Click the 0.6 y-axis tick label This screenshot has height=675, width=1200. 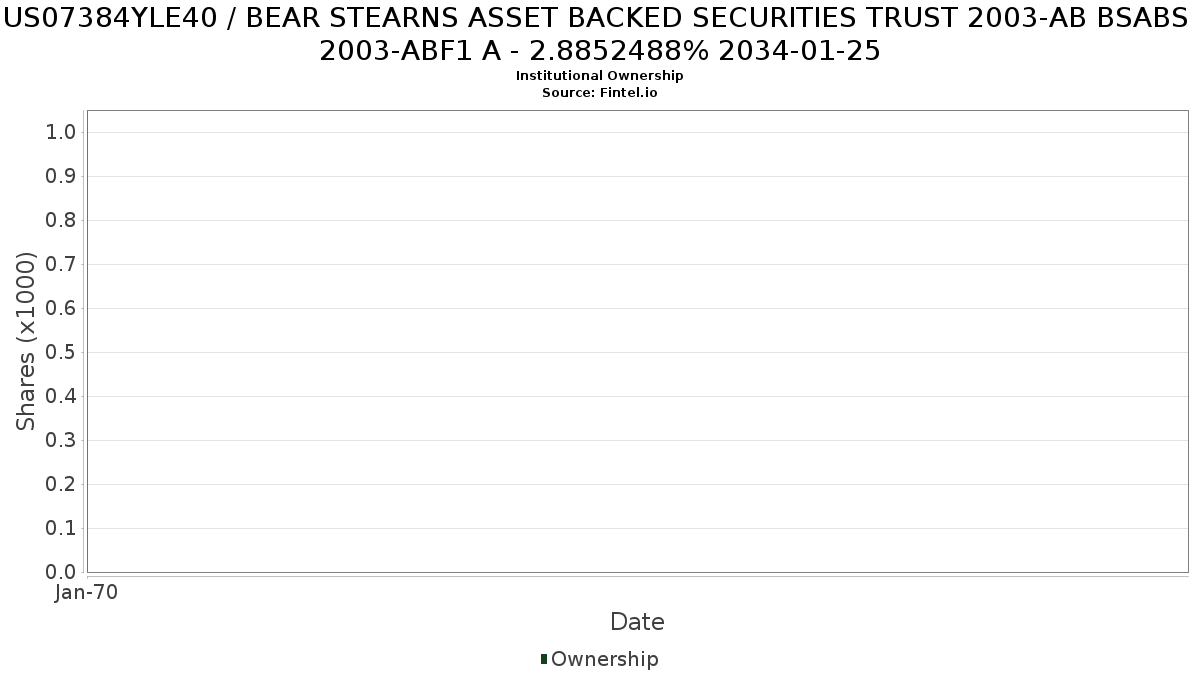tap(61, 308)
